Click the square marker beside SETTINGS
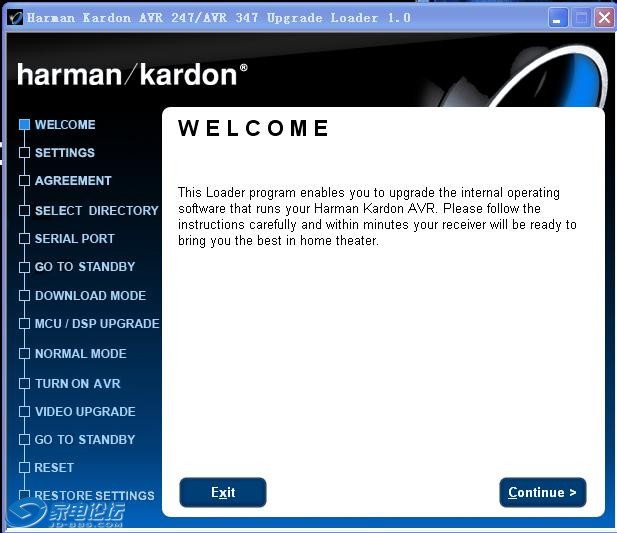Image resolution: width=617 pixels, height=533 pixels. (24, 153)
